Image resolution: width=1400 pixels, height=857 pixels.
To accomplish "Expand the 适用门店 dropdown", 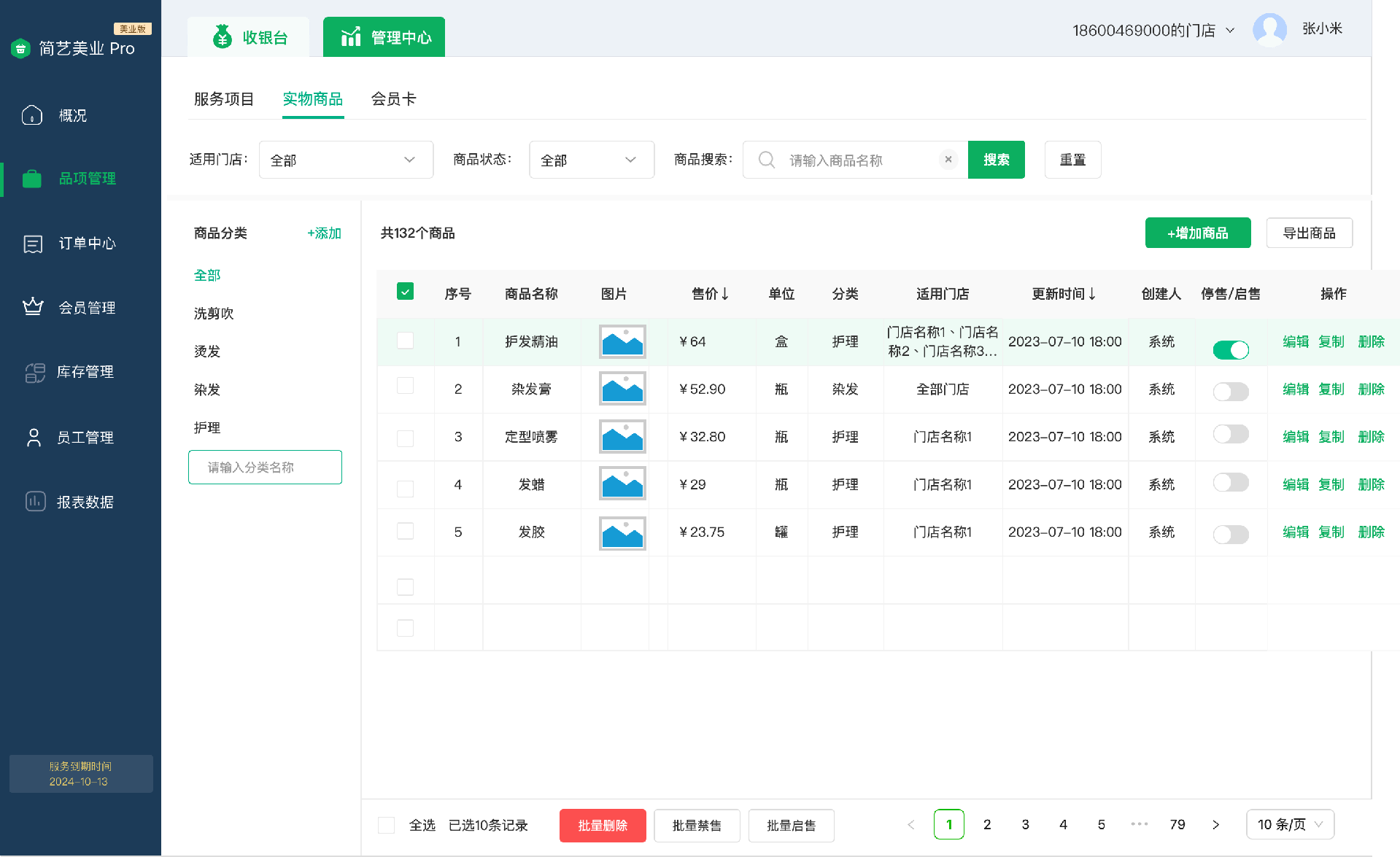I will tap(346, 160).
